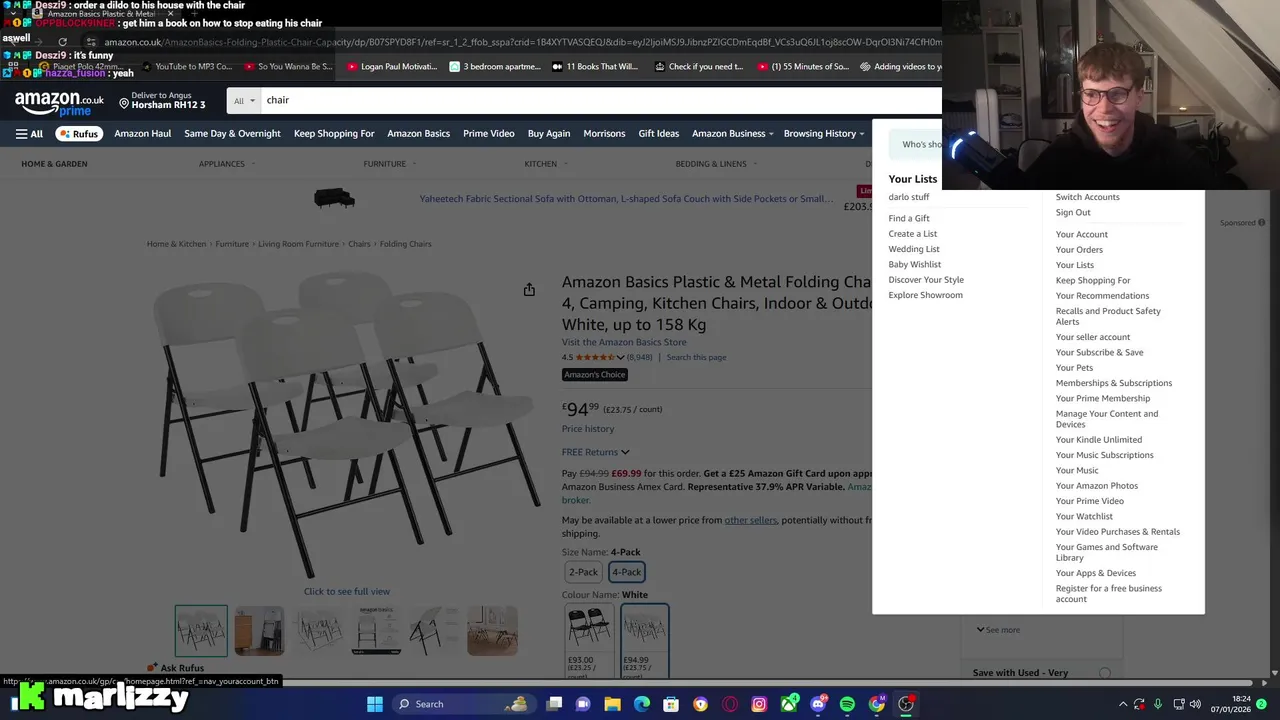The image size is (1280, 720).
Task: Reload the page with browser refresh button
Action: 62,42
